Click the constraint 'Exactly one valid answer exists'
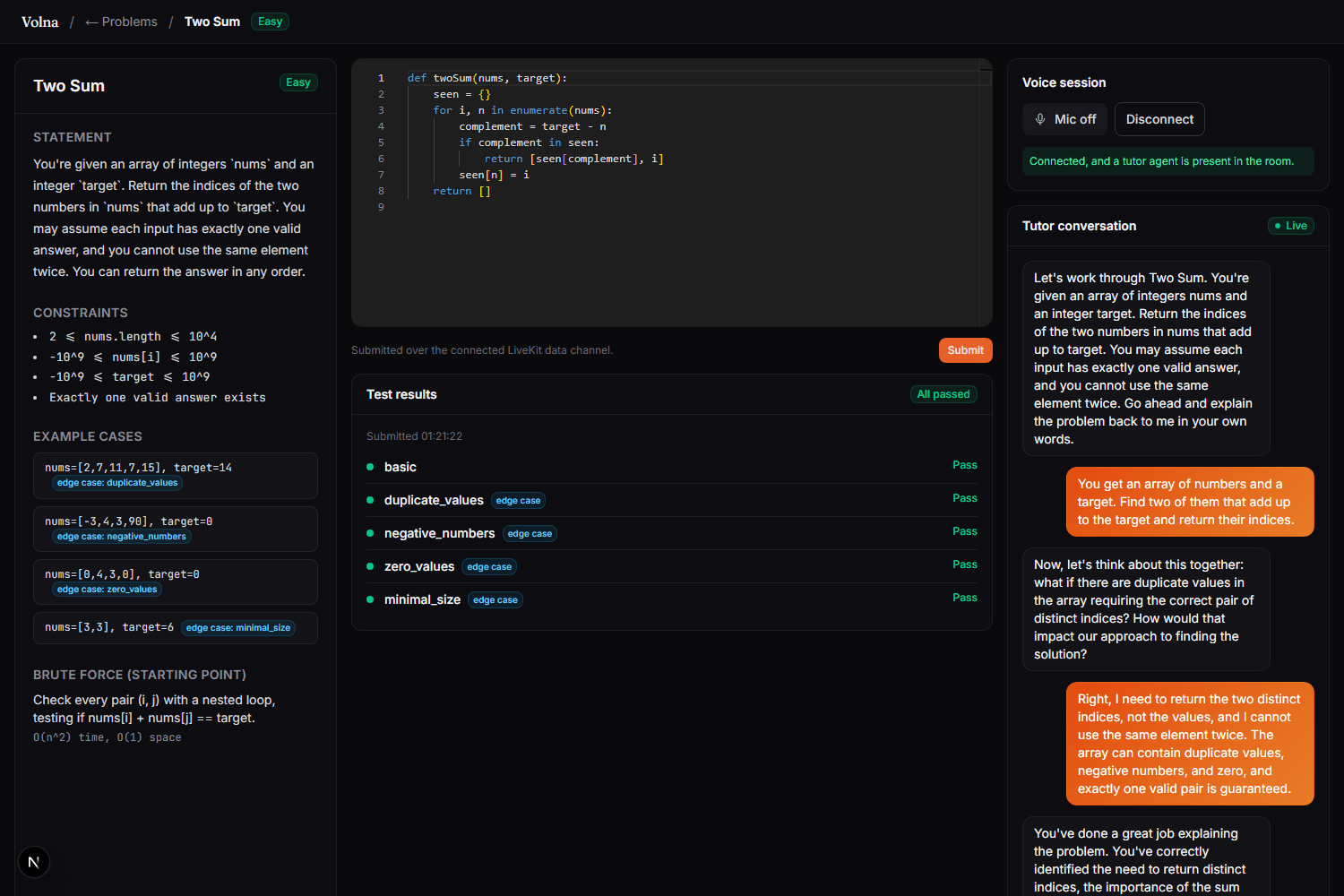The height and width of the screenshot is (896, 1344). pyautogui.click(x=158, y=398)
